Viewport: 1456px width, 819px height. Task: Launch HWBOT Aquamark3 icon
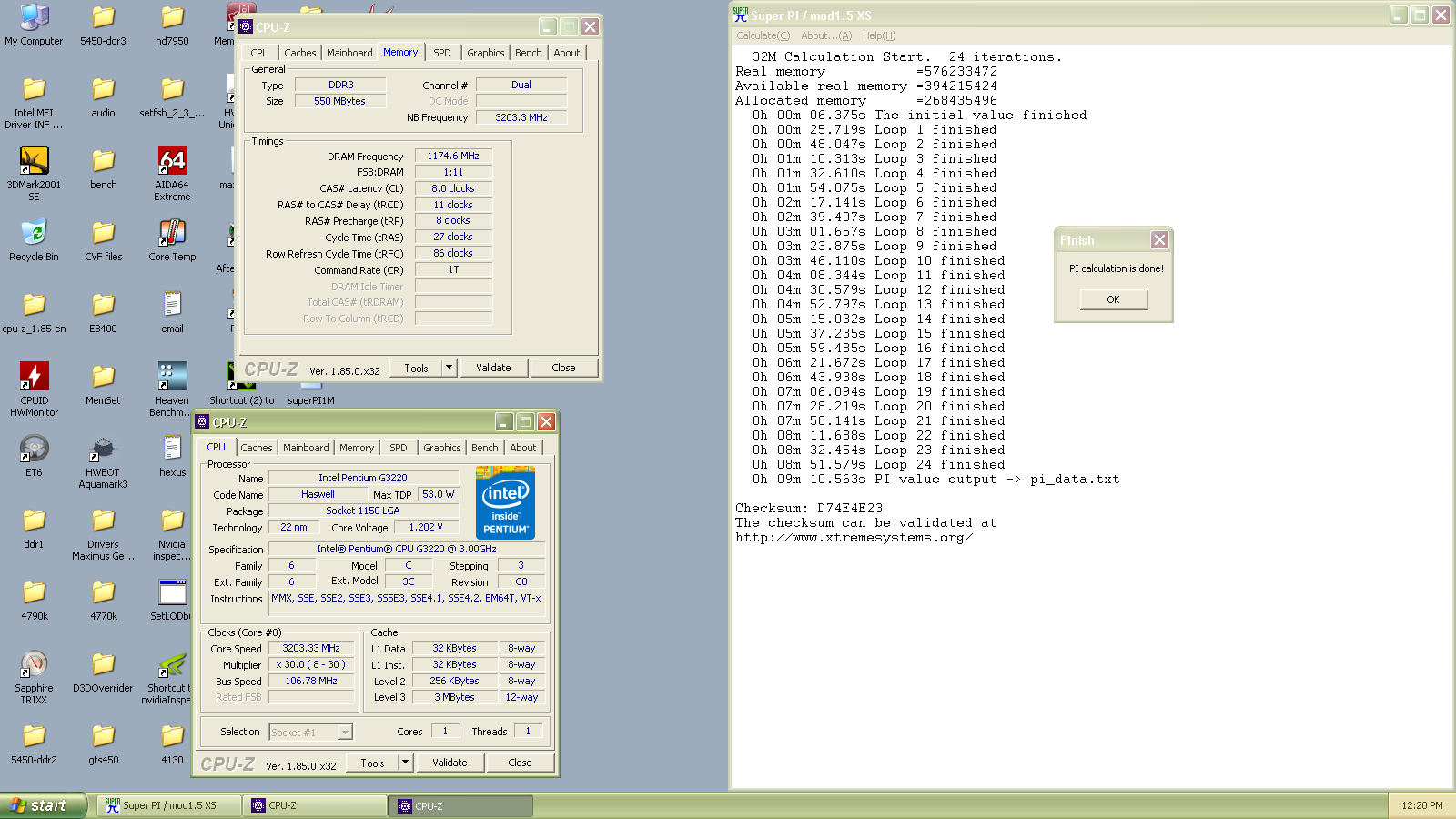coord(103,461)
